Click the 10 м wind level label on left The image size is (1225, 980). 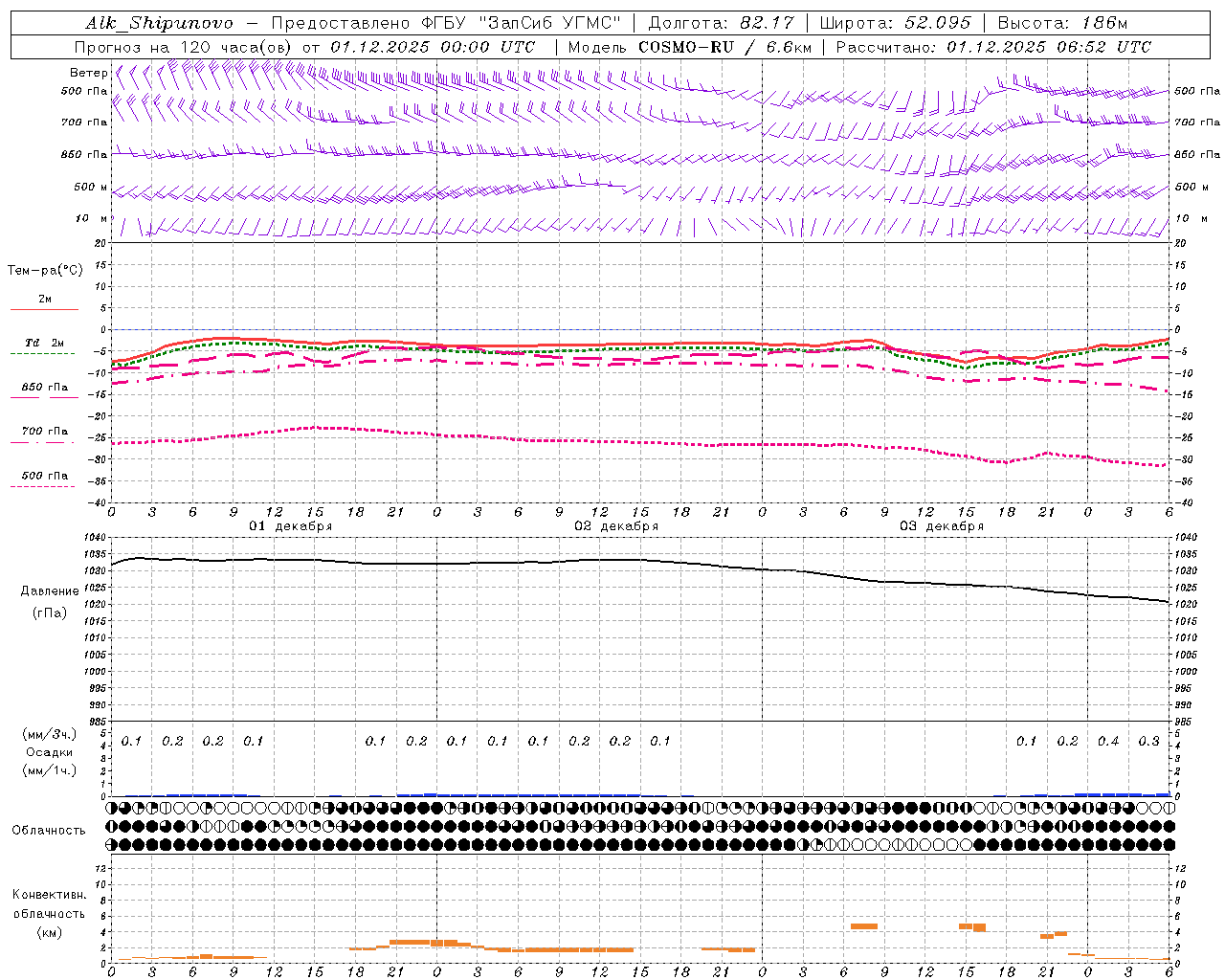[x=92, y=218]
